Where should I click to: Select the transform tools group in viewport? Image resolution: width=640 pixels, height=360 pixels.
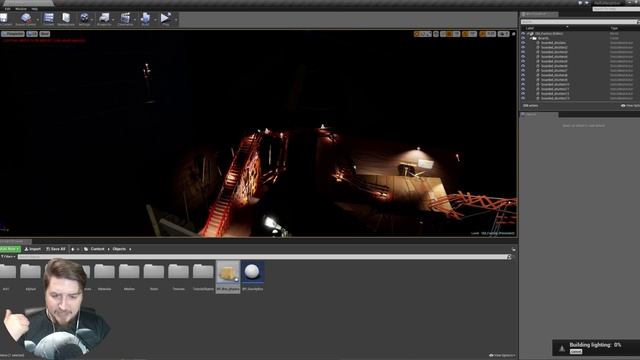[x=422, y=34]
